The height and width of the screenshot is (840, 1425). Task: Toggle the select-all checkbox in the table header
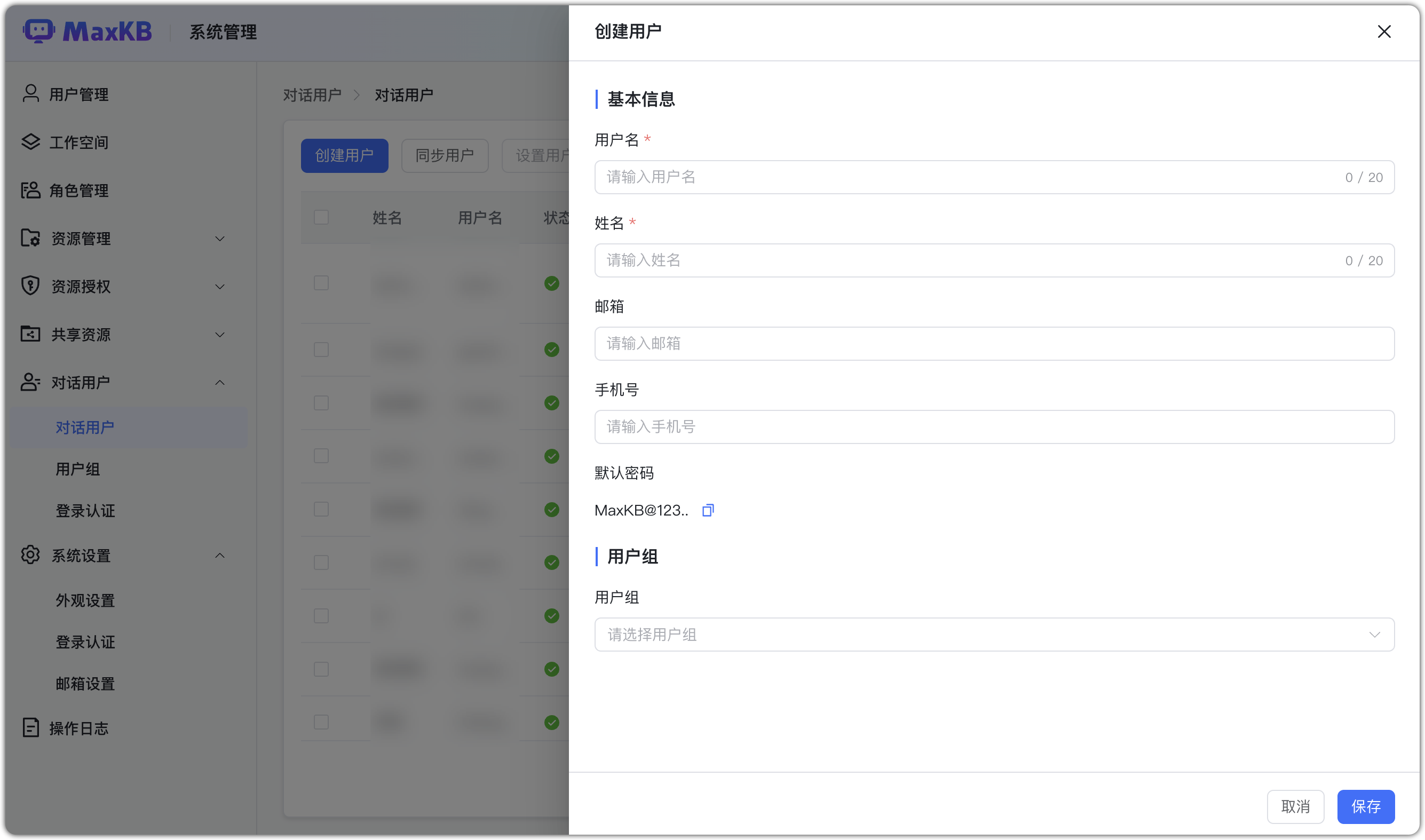(x=321, y=217)
